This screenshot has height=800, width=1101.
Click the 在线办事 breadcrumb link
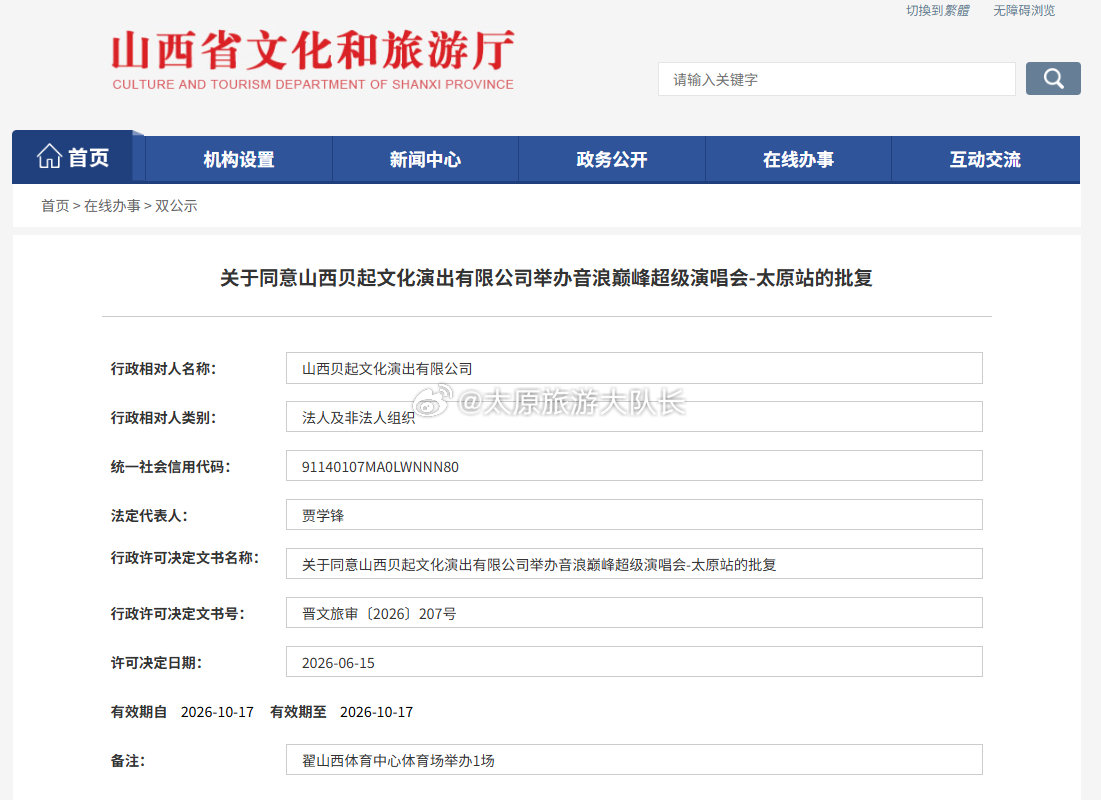112,206
